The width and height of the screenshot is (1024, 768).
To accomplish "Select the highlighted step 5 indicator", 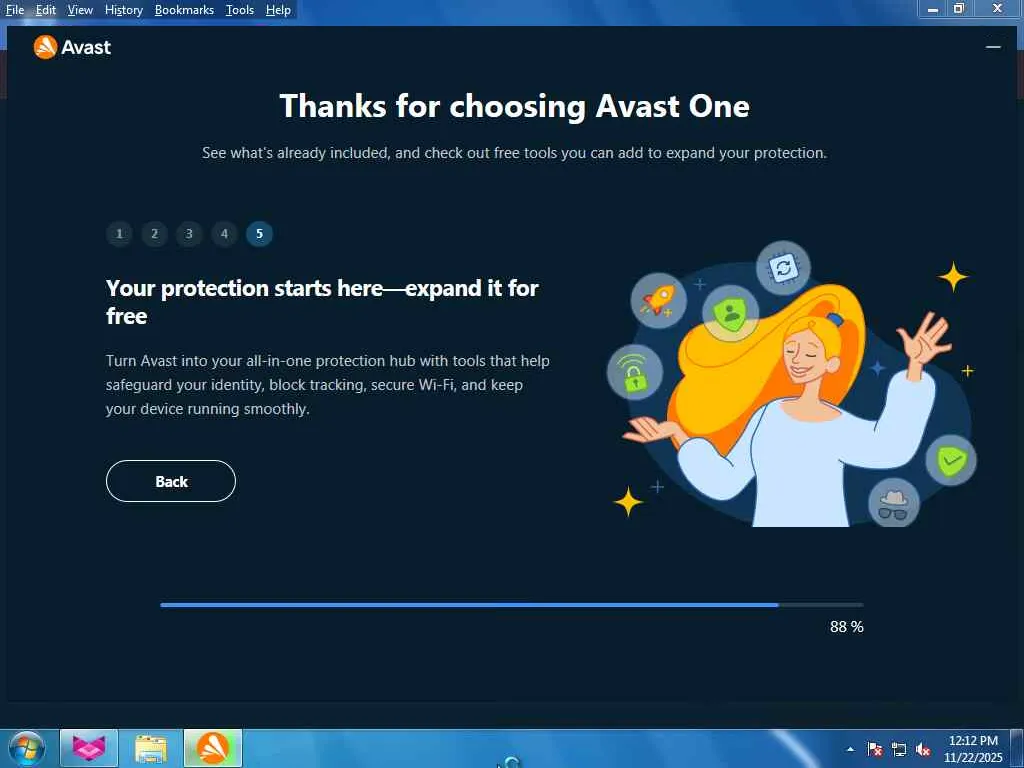I will tap(259, 234).
